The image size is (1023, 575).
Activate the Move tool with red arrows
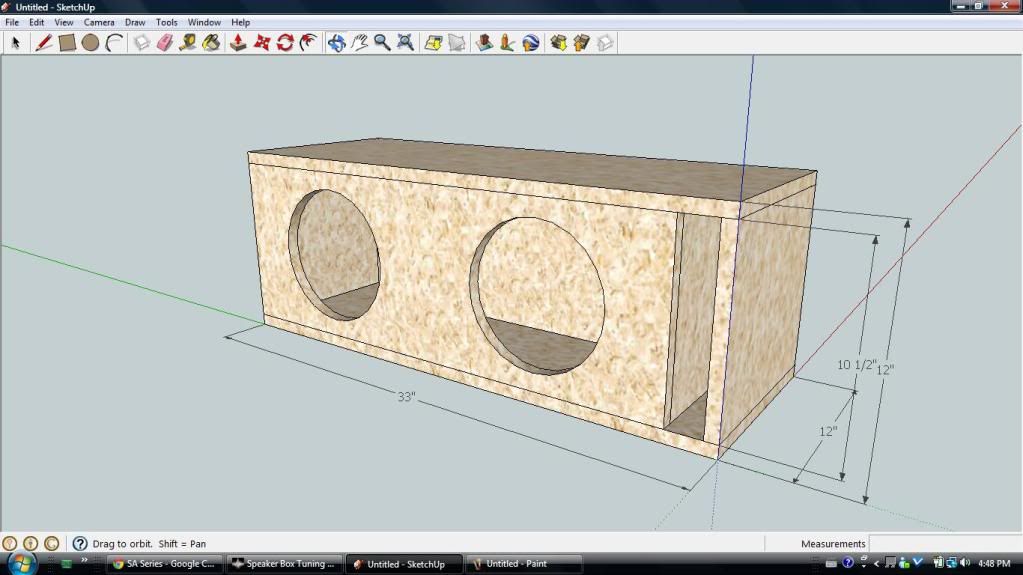[262, 43]
